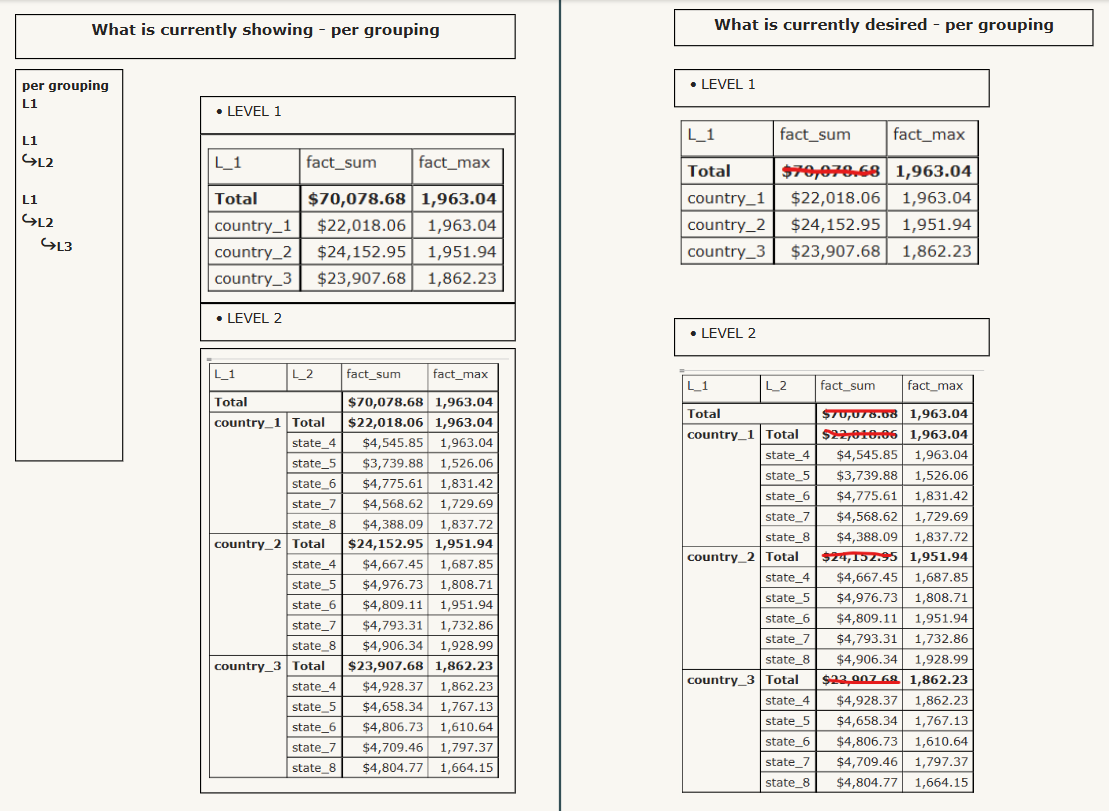Image resolution: width=1109 pixels, height=811 pixels.
Task: Click $4,545.85 in left Level 2 table
Action: click(393, 443)
